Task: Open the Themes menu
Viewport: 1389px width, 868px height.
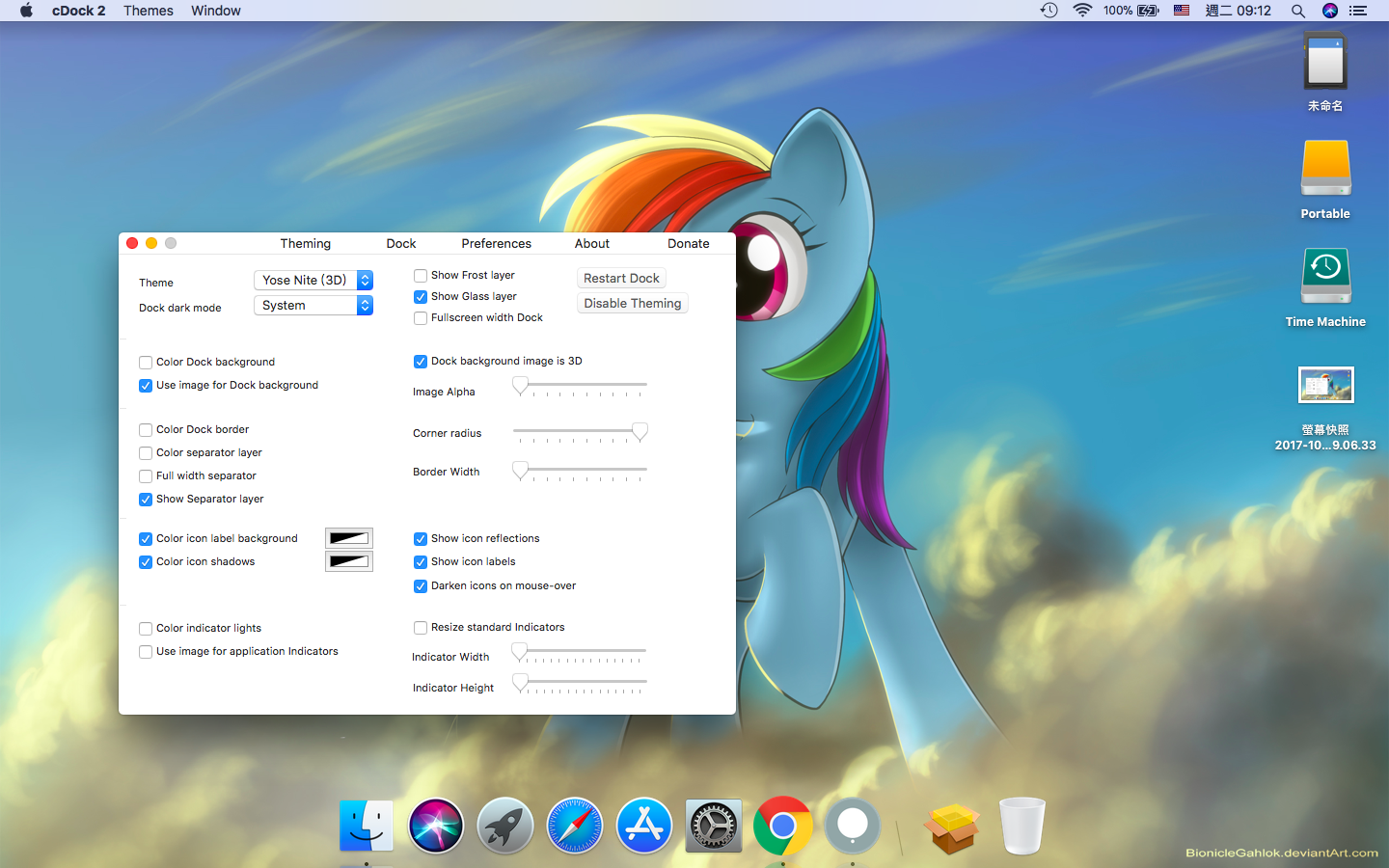Action: tap(149, 11)
